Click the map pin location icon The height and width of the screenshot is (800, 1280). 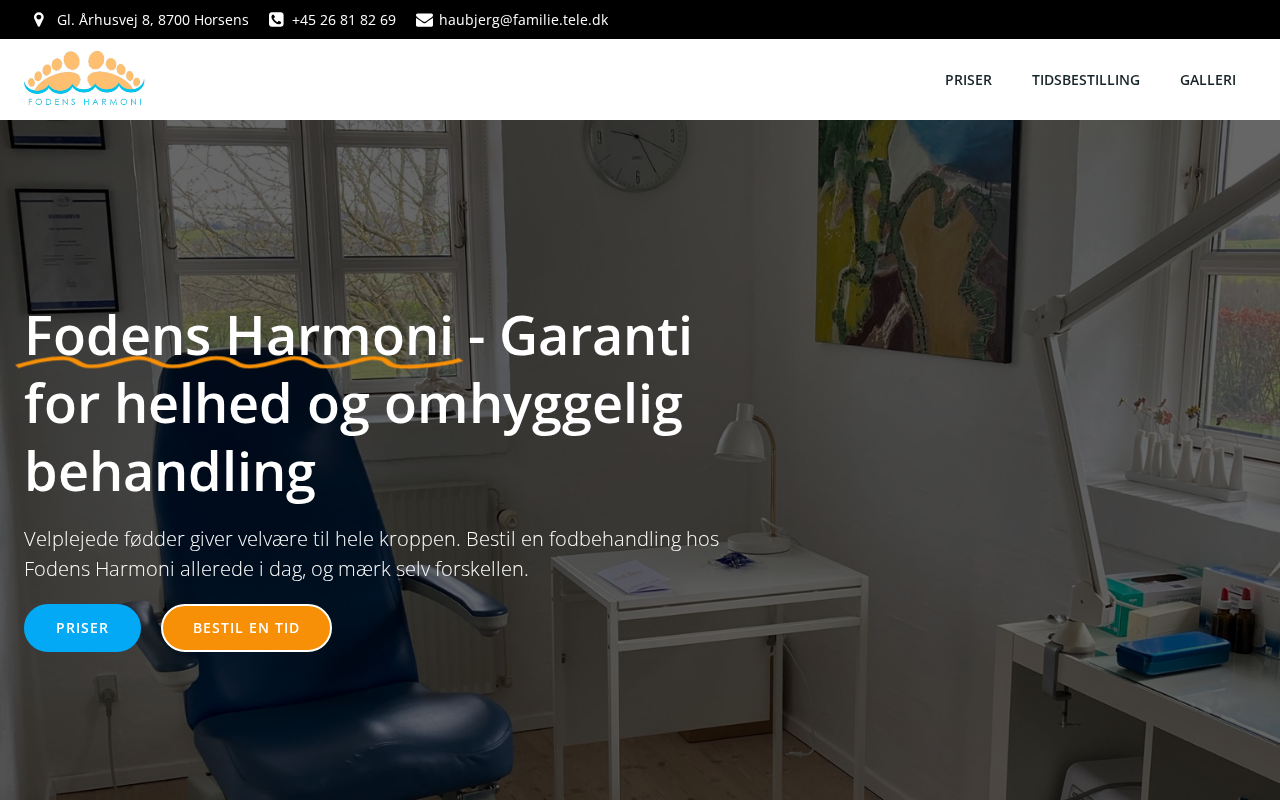[x=39, y=20]
